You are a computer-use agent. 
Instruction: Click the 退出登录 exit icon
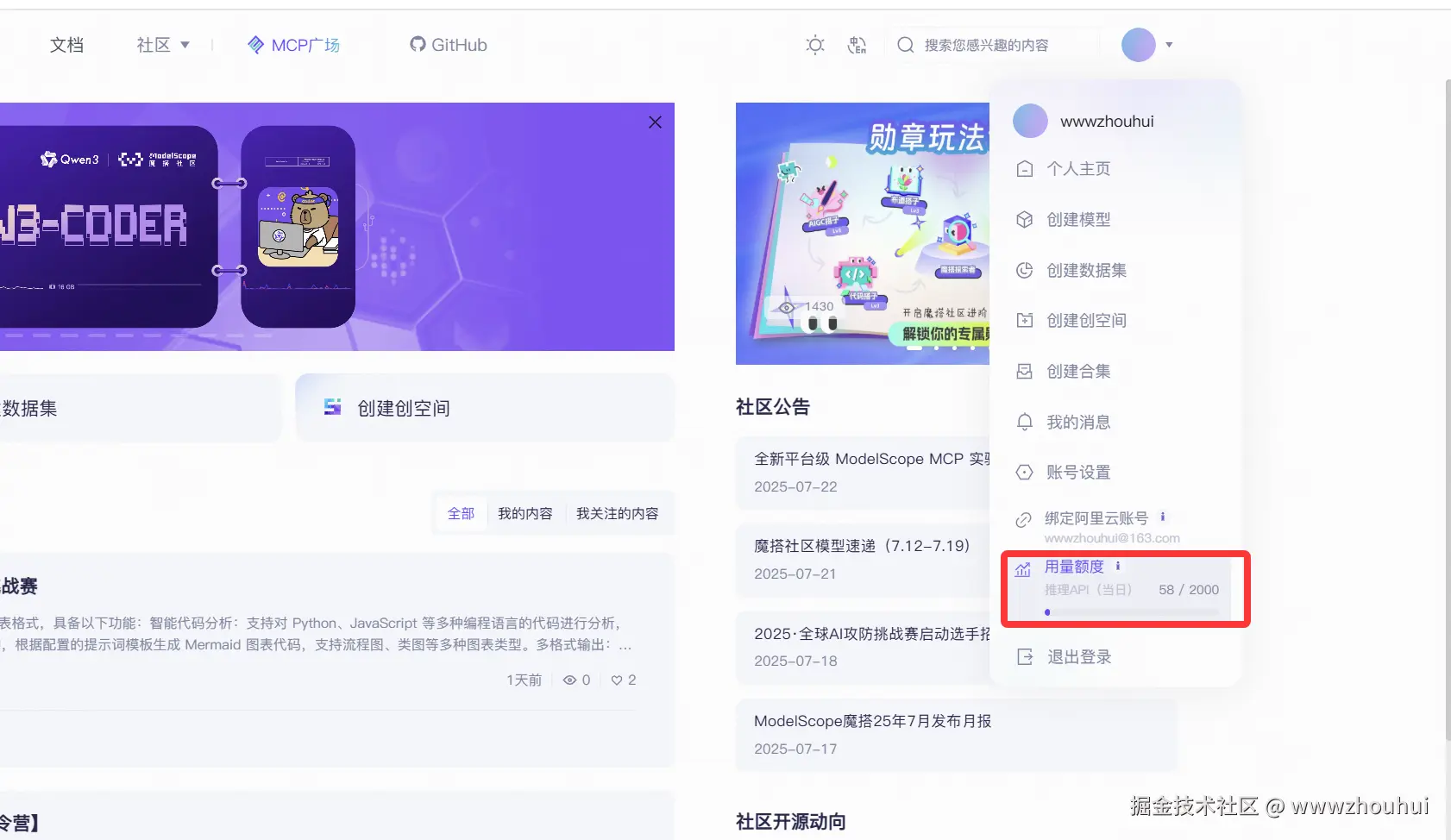click(x=1025, y=657)
